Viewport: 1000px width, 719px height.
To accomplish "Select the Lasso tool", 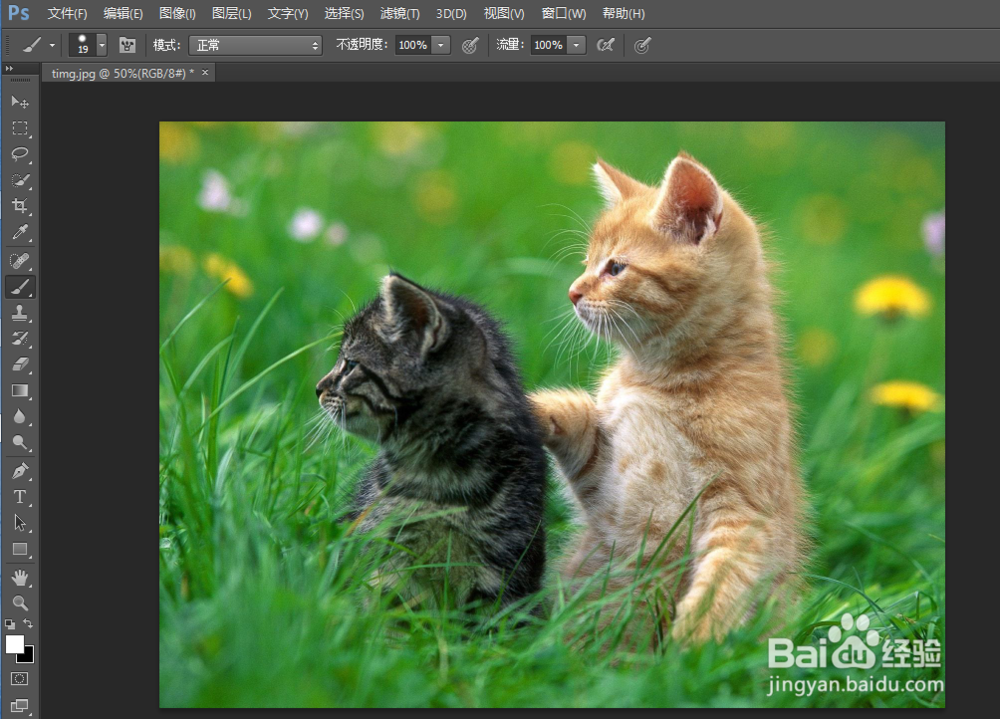I will pyautogui.click(x=20, y=154).
